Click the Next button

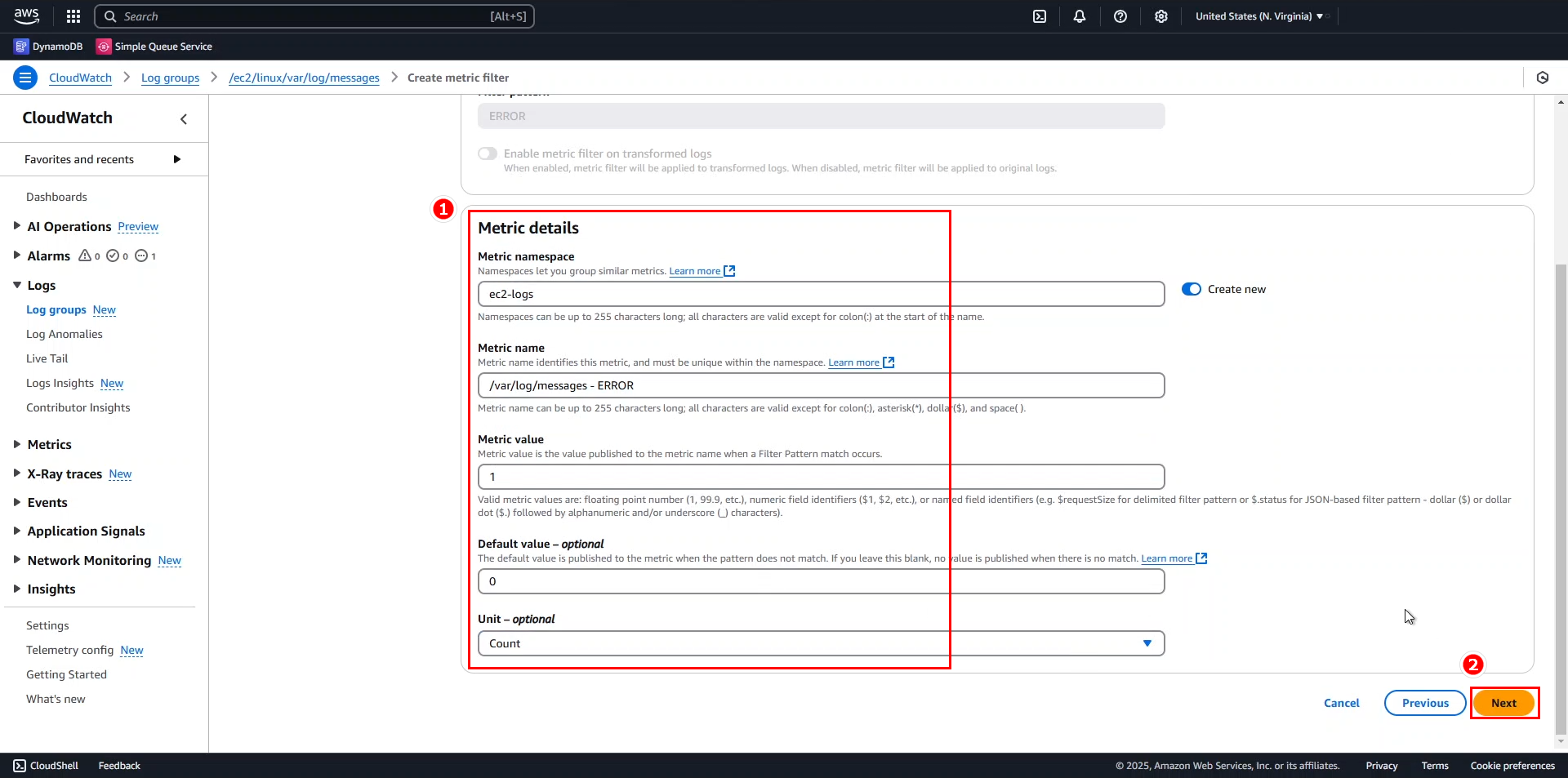point(1503,703)
